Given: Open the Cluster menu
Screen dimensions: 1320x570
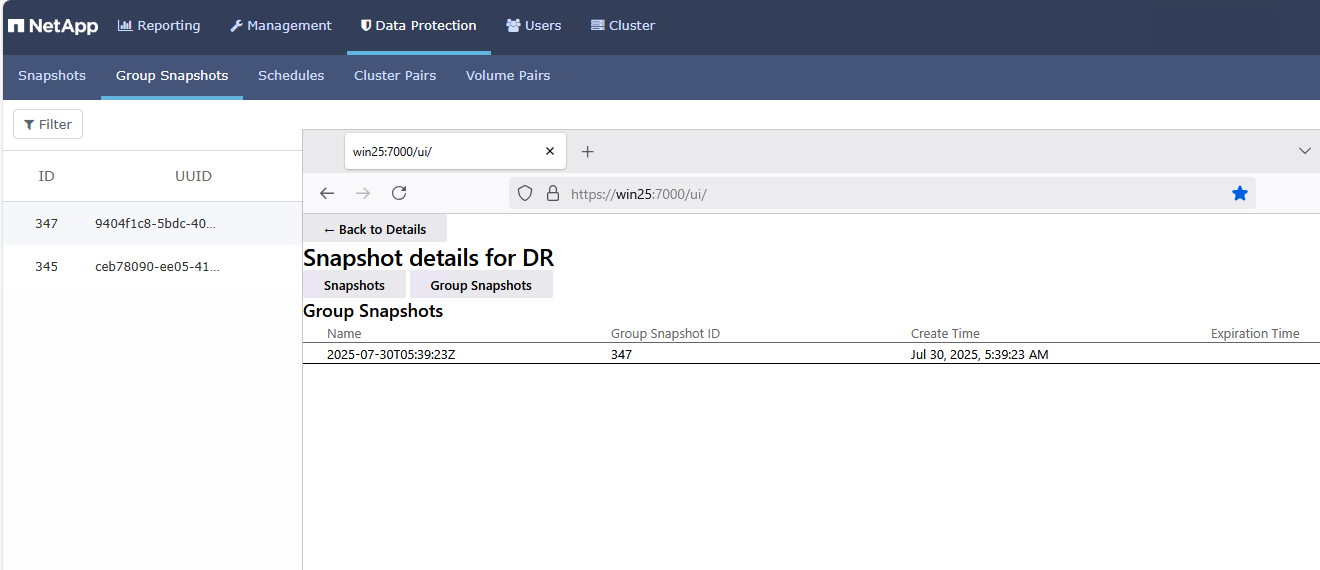Looking at the screenshot, I should [x=623, y=26].
